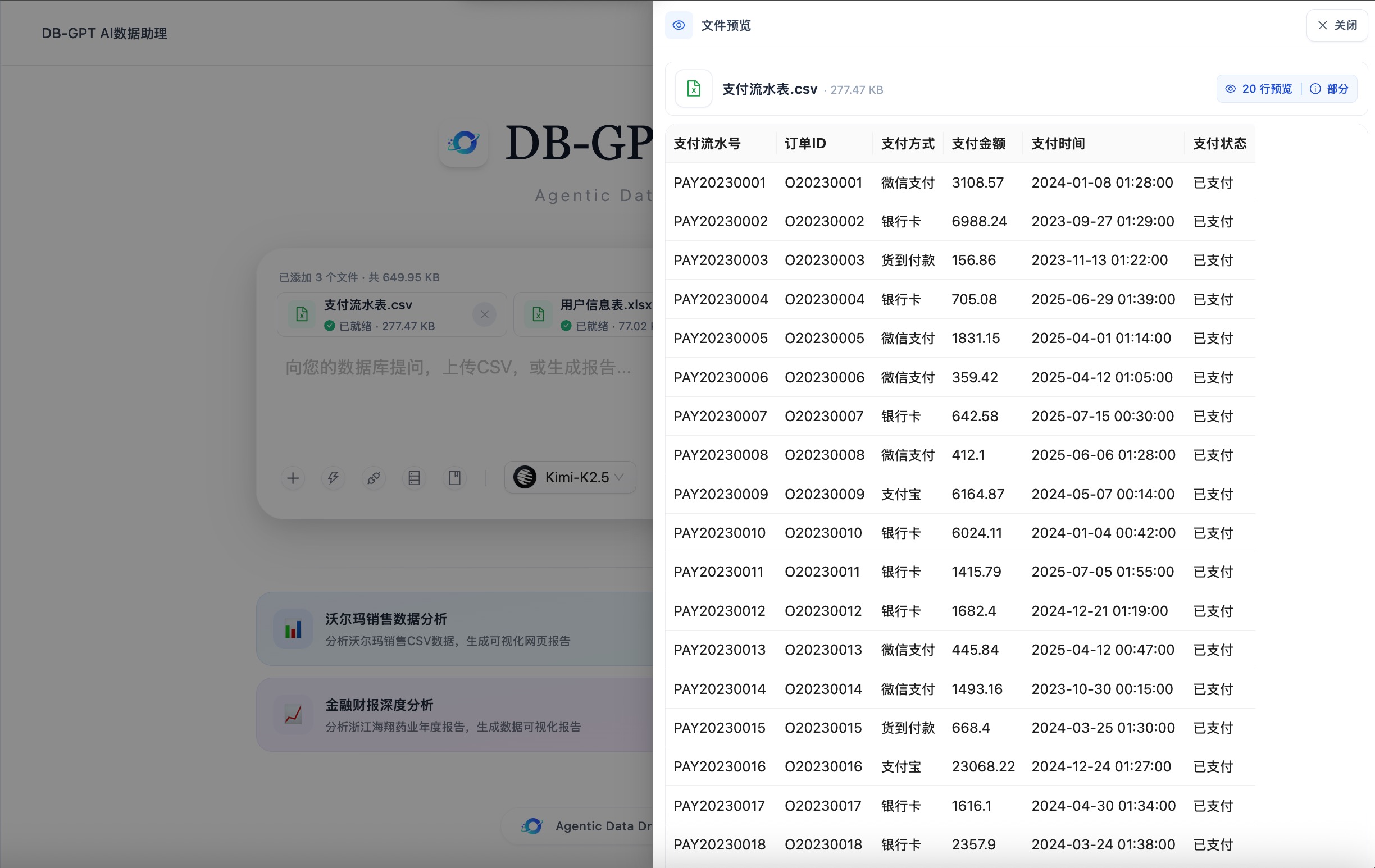This screenshot has width=1375, height=868.
Task: Select time cell 2024-04-30 01:34:00
Action: [x=1104, y=806]
